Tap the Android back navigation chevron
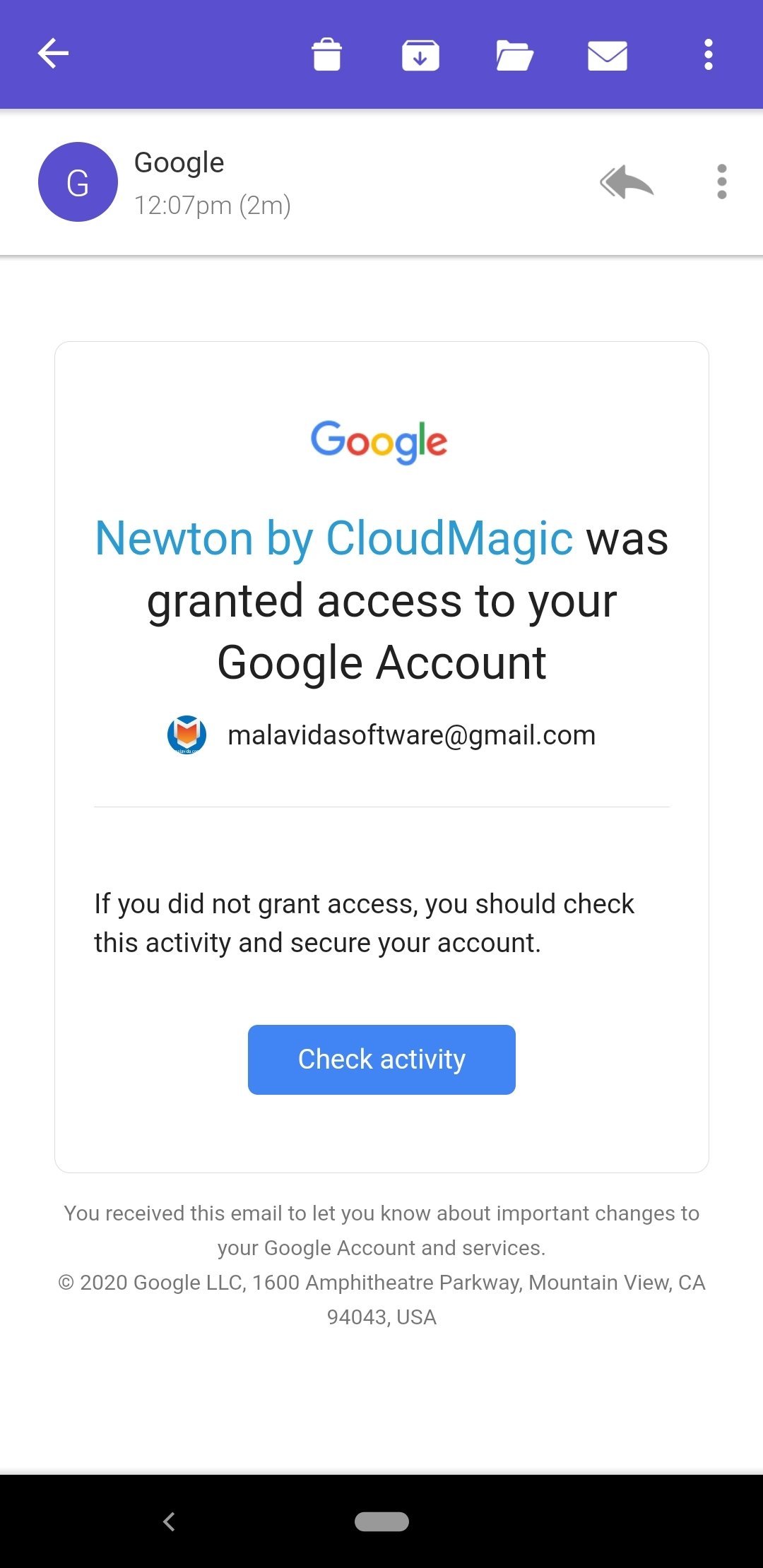 pos(169,1521)
